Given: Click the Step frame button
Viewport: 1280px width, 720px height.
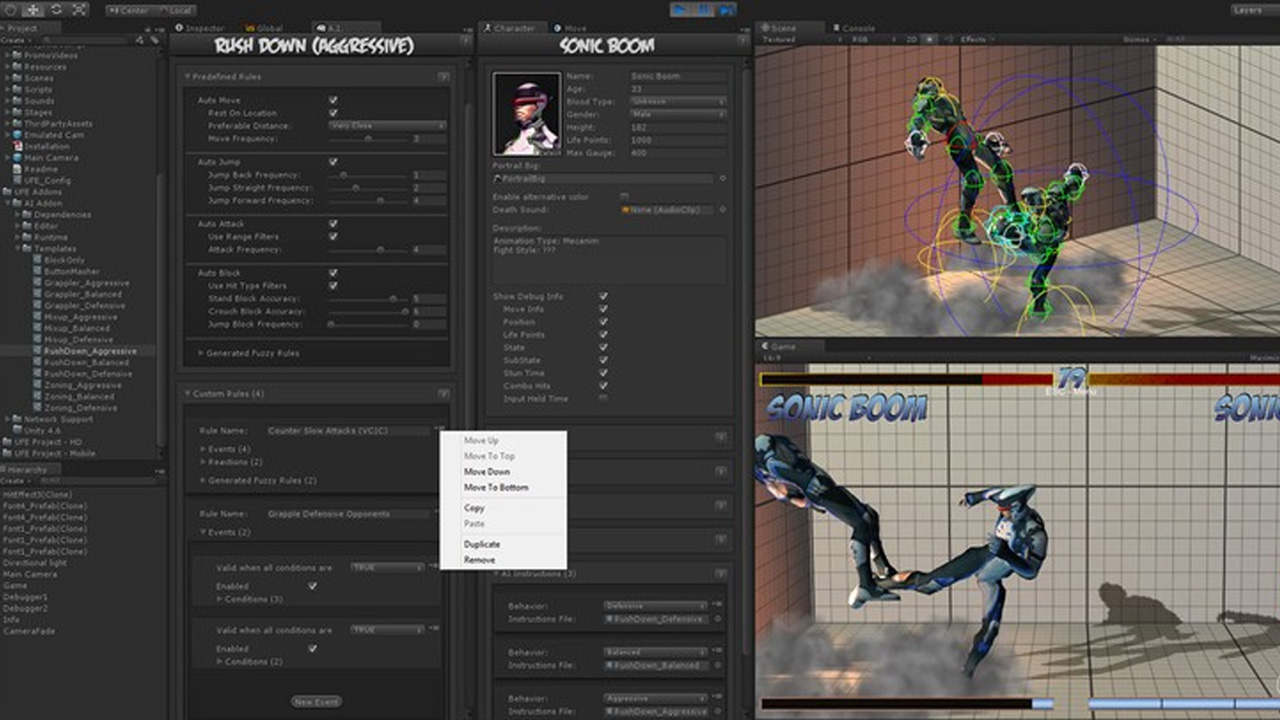Looking at the screenshot, I should pos(726,9).
